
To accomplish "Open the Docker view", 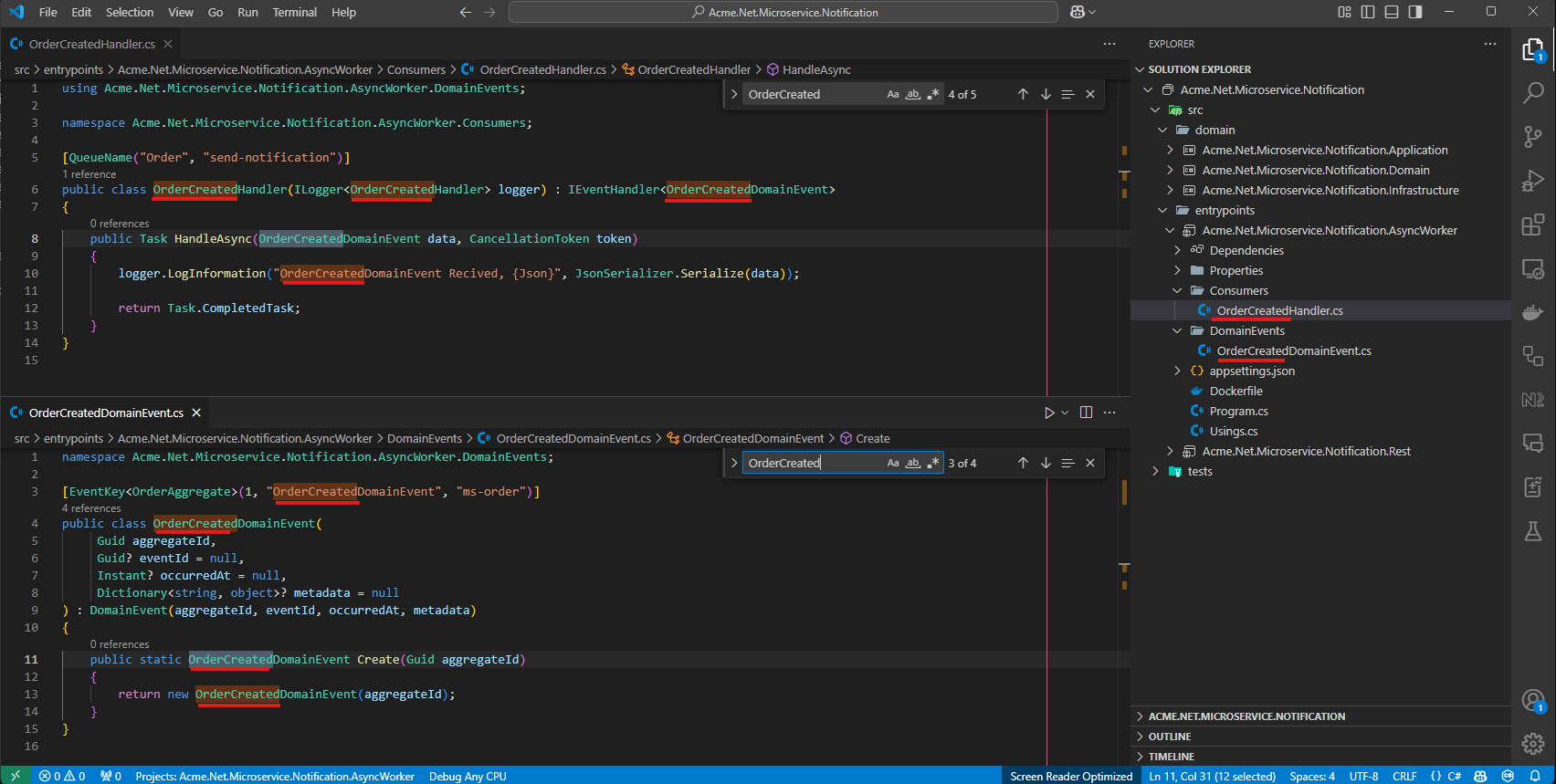I will (1533, 312).
